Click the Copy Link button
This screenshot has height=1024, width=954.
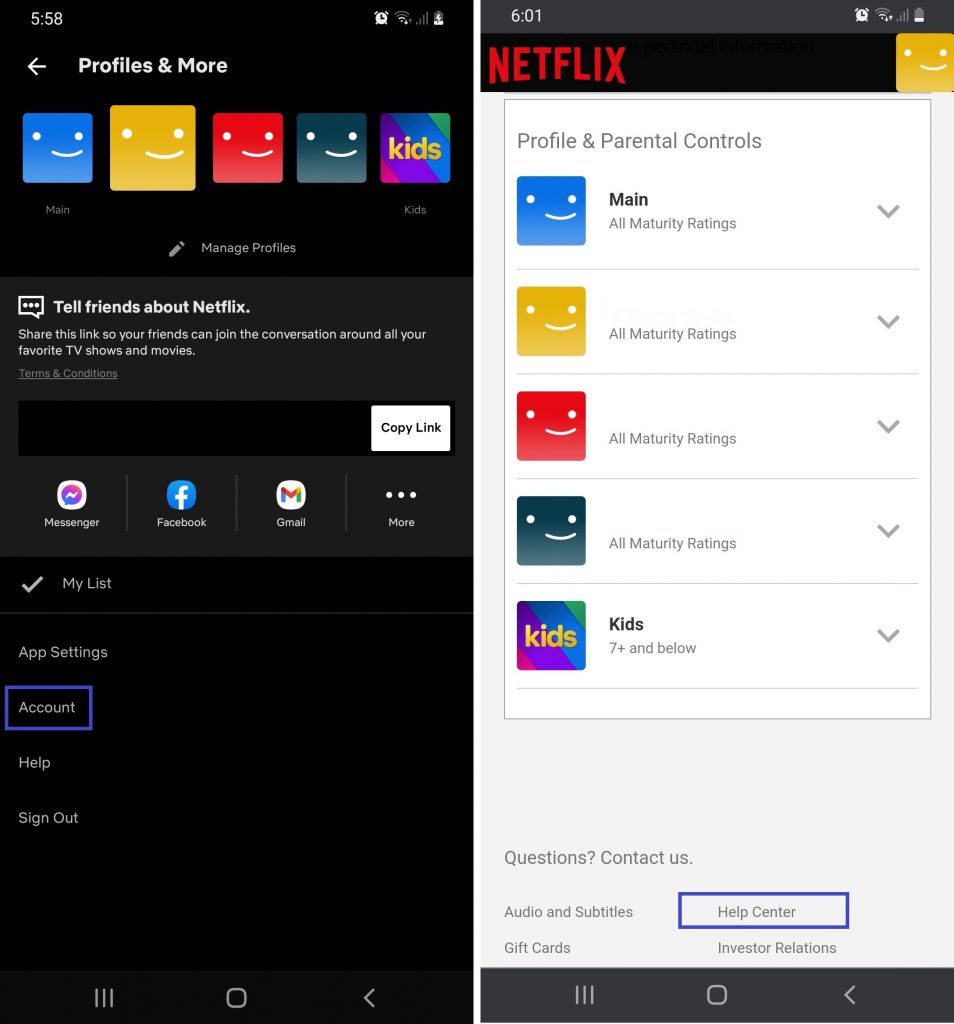click(x=410, y=427)
